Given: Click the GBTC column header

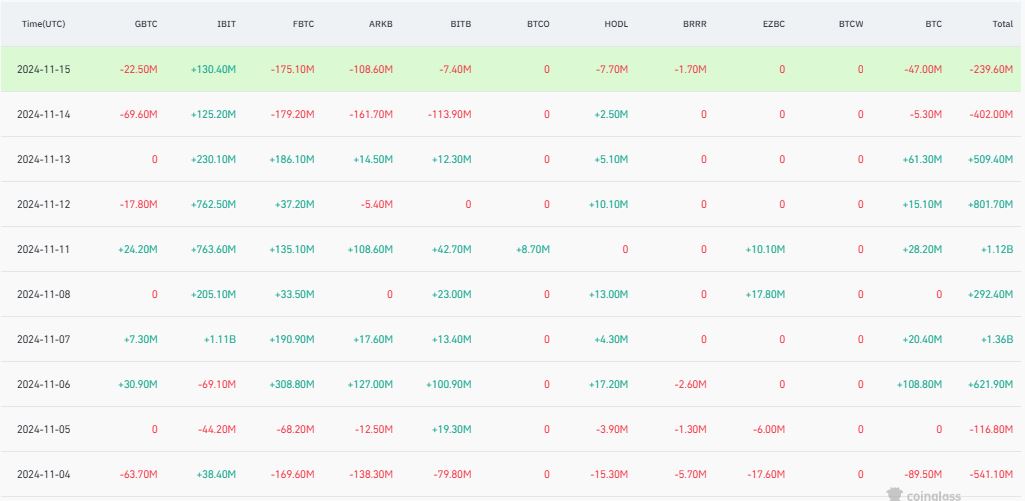Looking at the screenshot, I should click(x=145, y=23).
